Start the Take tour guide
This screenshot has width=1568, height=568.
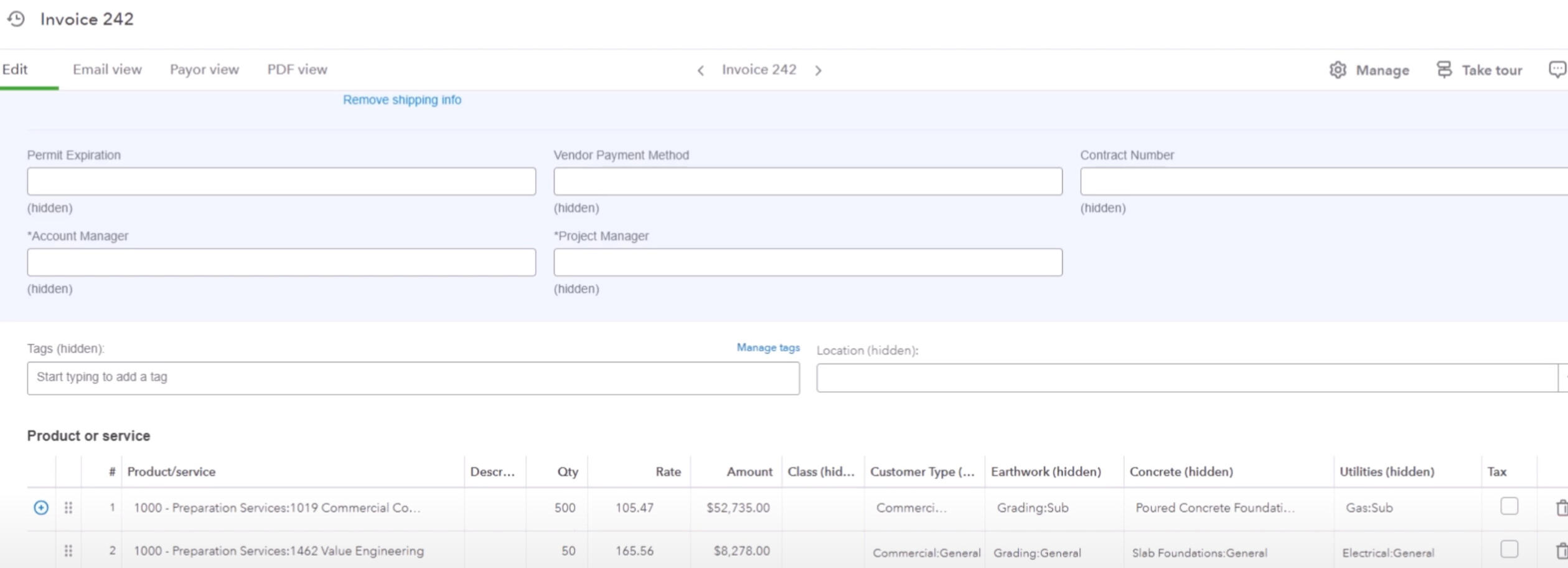[x=1479, y=70]
